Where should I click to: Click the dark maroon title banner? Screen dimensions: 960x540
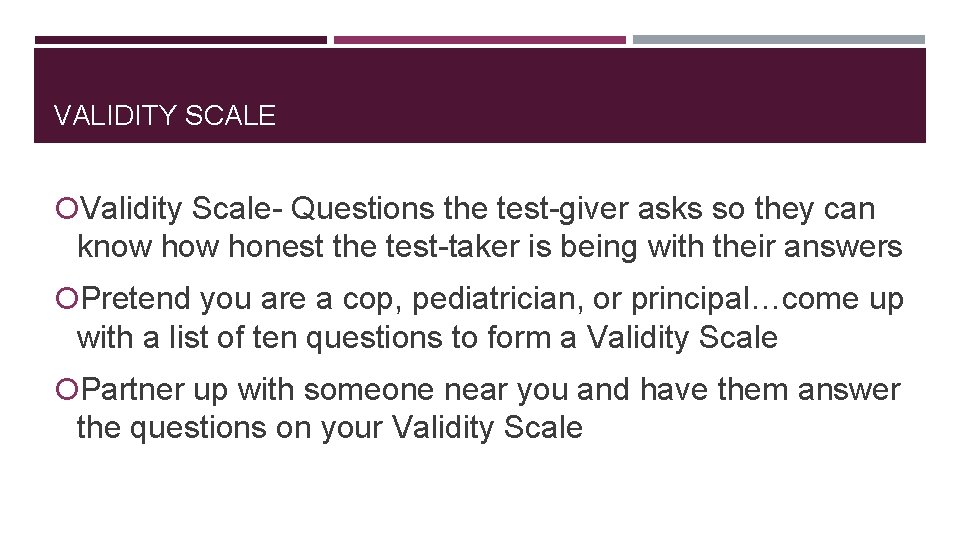point(480,96)
